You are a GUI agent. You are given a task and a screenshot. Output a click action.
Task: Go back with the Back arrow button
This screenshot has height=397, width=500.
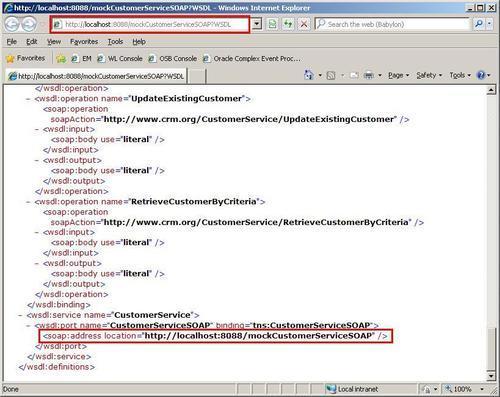(x=12, y=24)
